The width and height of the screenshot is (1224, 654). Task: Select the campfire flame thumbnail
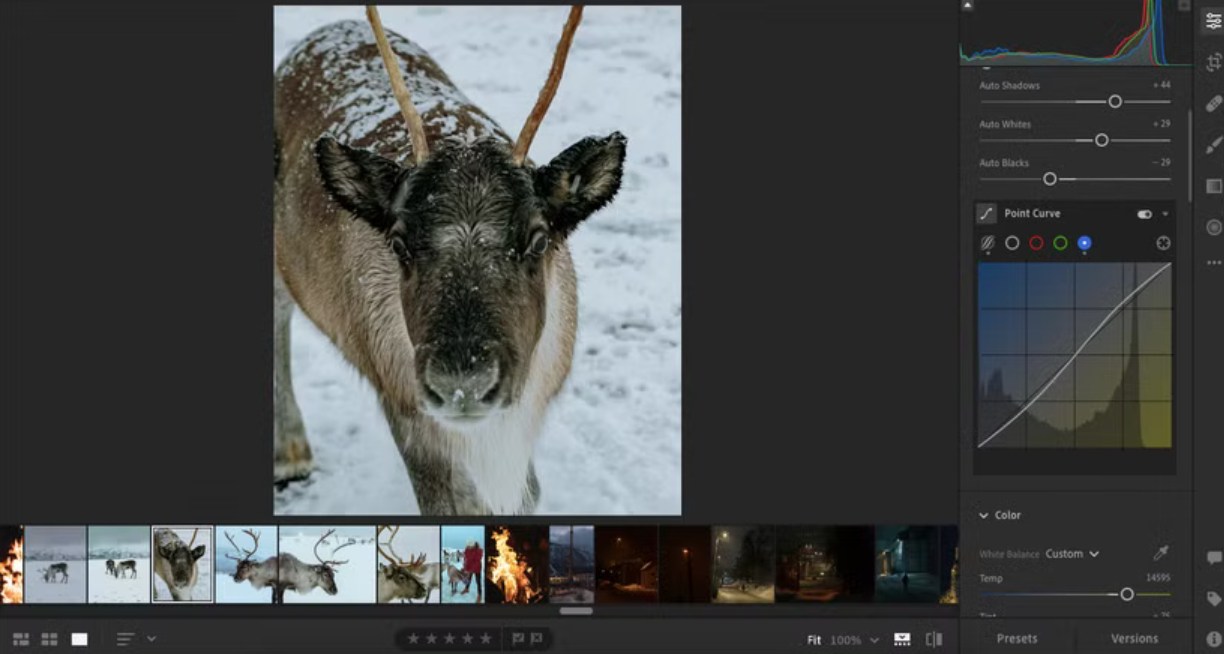pos(515,565)
